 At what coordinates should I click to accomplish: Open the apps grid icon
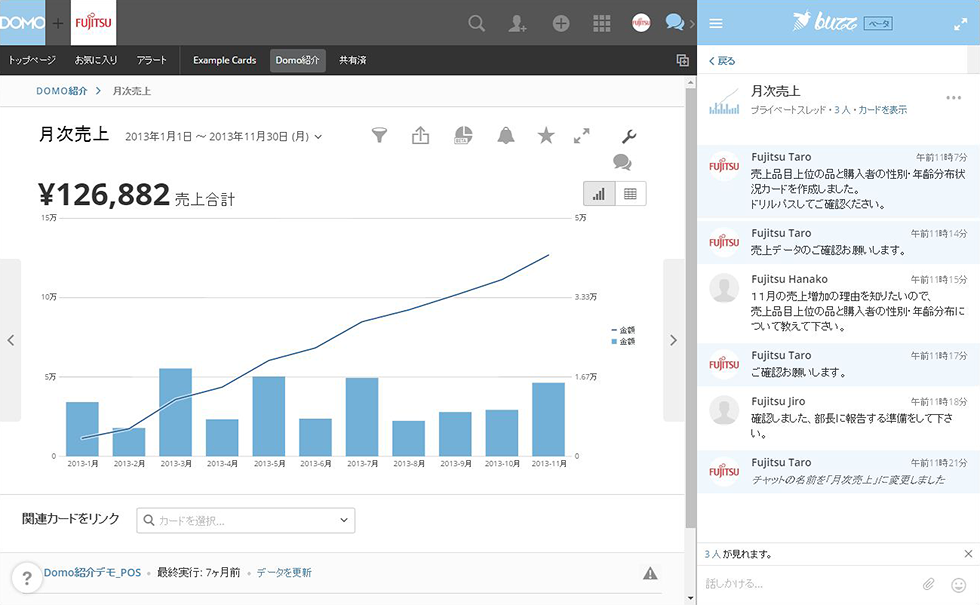click(601, 24)
